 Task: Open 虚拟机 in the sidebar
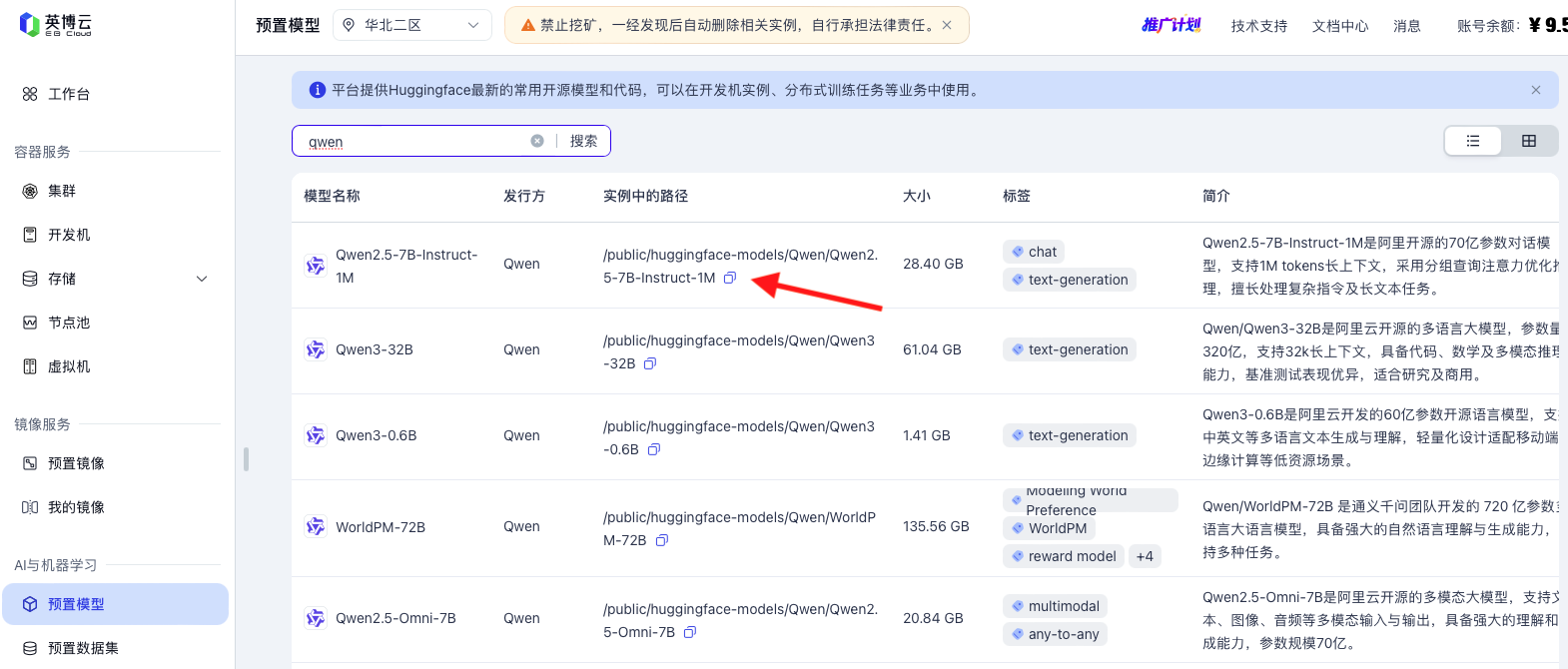(x=69, y=366)
